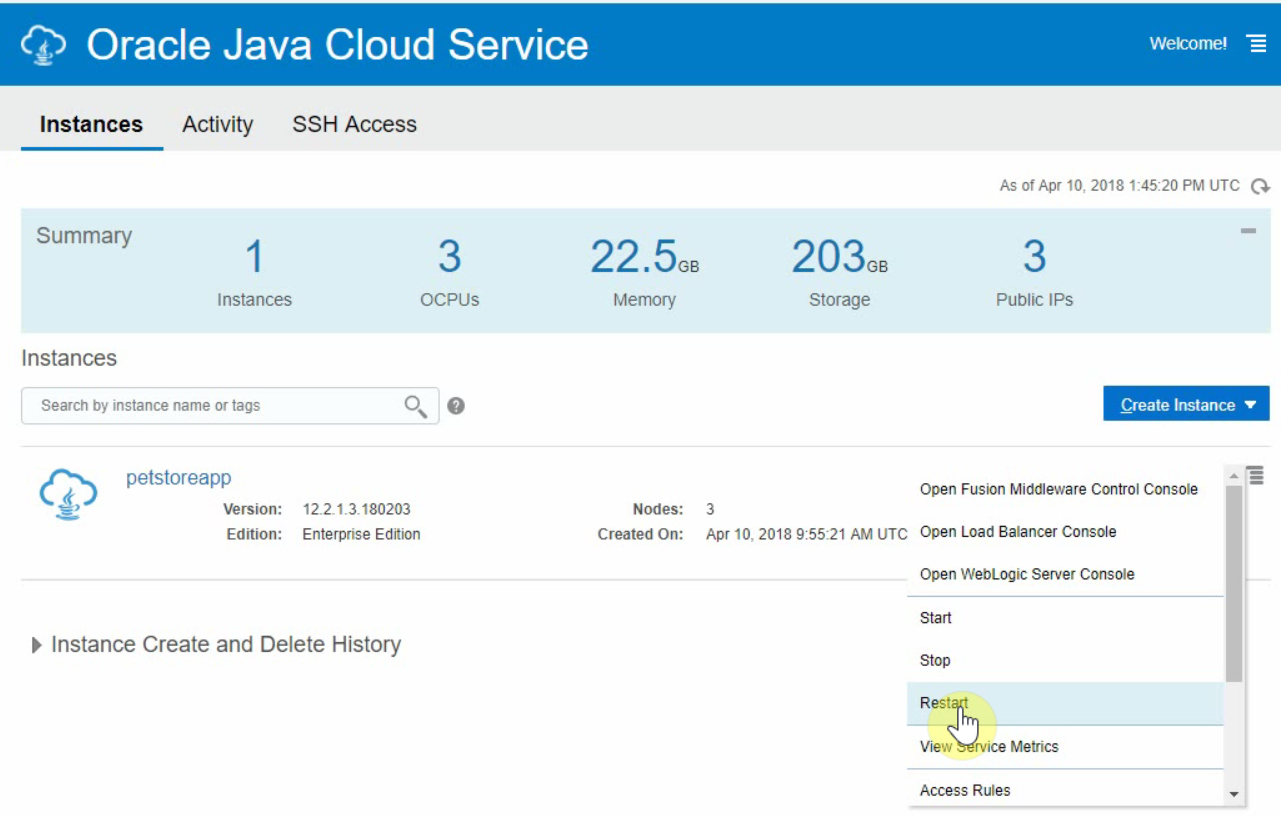1281x816 pixels.
Task: Click the Instances summary count
Action: point(254,258)
